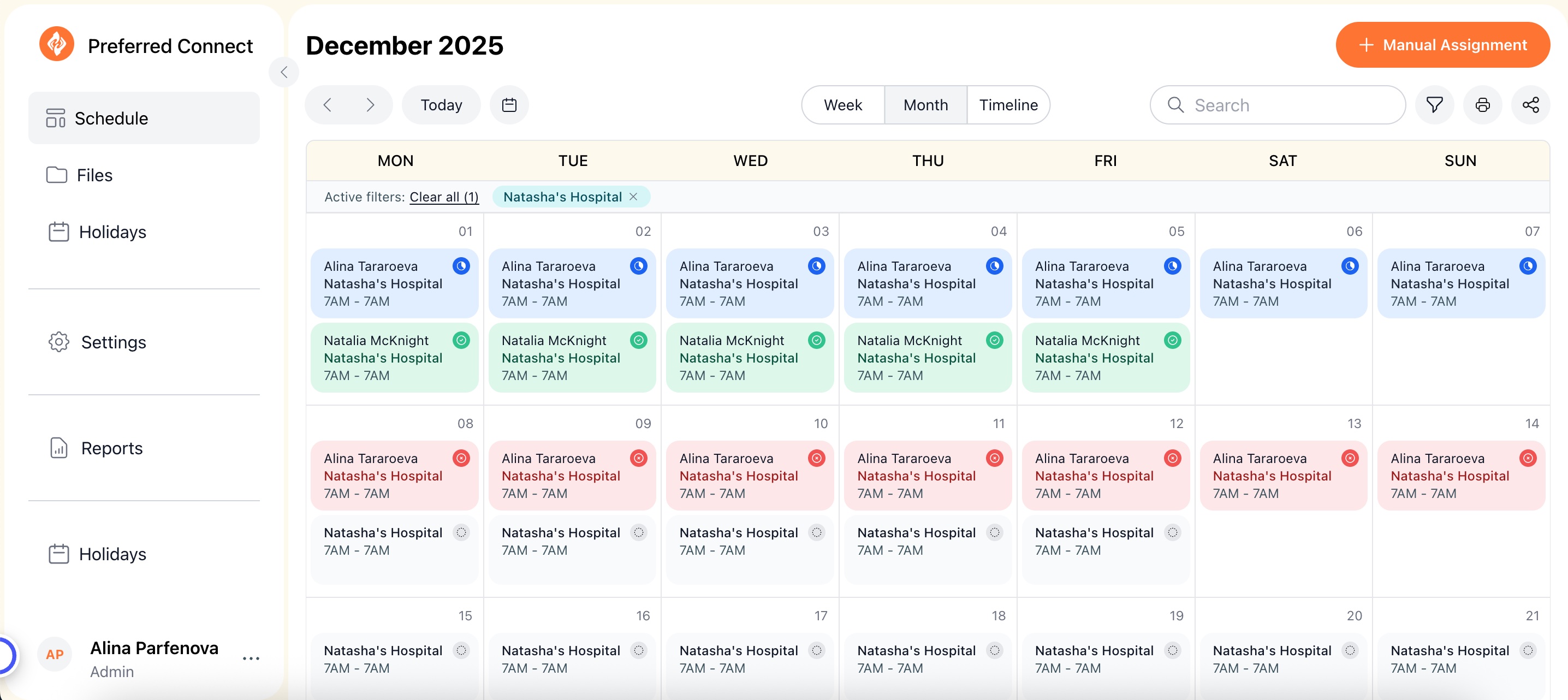Go to the previous month arrow
This screenshot has height=700, width=1568.
click(328, 105)
